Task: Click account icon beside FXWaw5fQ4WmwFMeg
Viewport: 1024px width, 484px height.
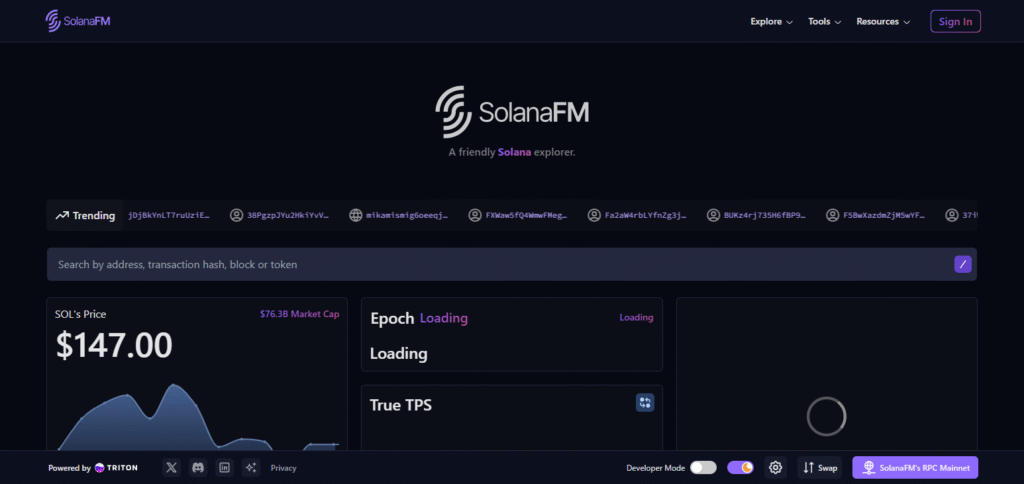Action: [475, 215]
